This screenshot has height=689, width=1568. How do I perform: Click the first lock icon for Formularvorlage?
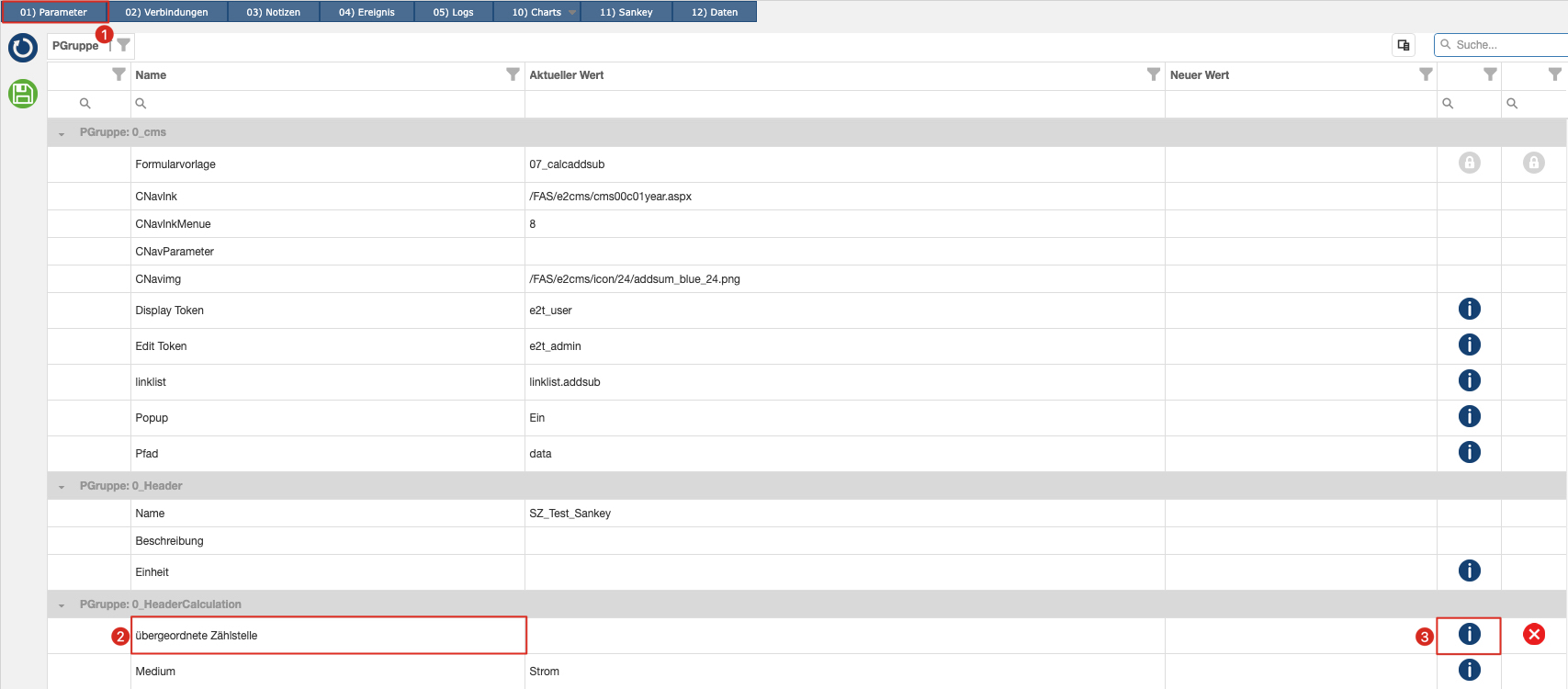(x=1469, y=164)
